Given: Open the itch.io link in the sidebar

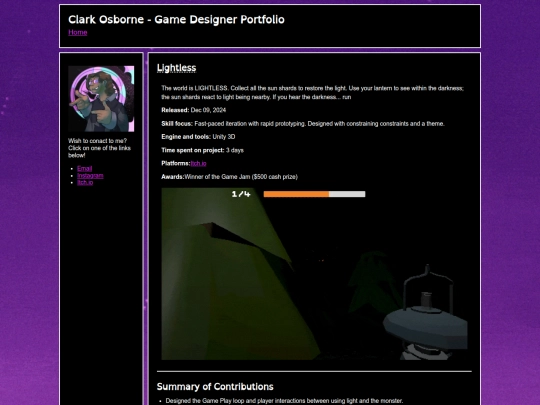Looking at the screenshot, I should (x=85, y=183).
